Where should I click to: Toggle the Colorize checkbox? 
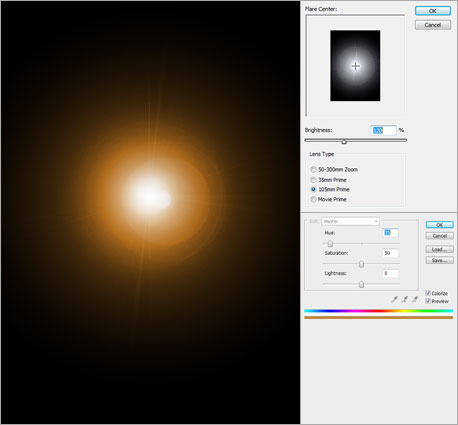[x=428, y=293]
